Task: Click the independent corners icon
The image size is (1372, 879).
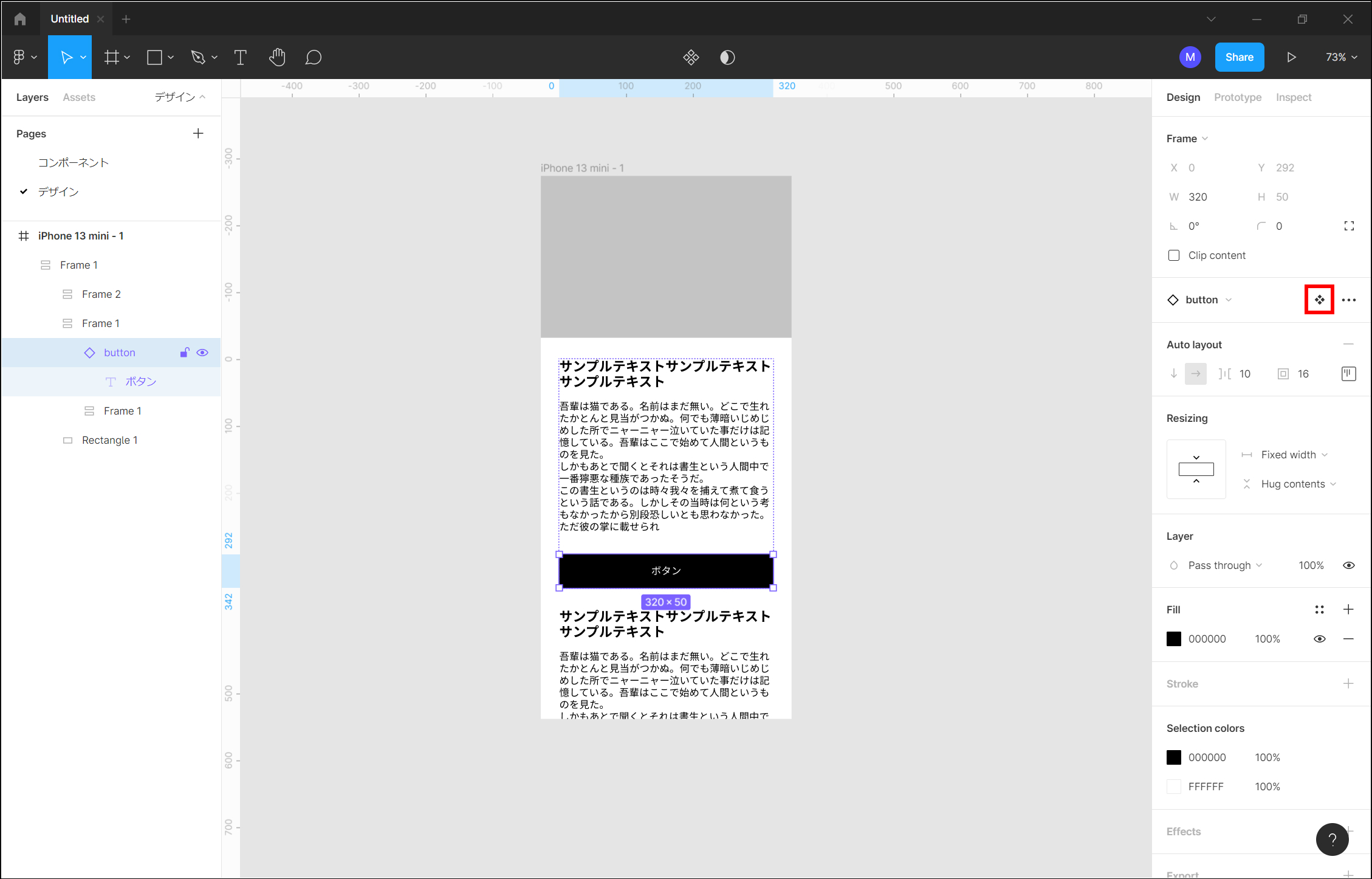Action: point(1348,226)
